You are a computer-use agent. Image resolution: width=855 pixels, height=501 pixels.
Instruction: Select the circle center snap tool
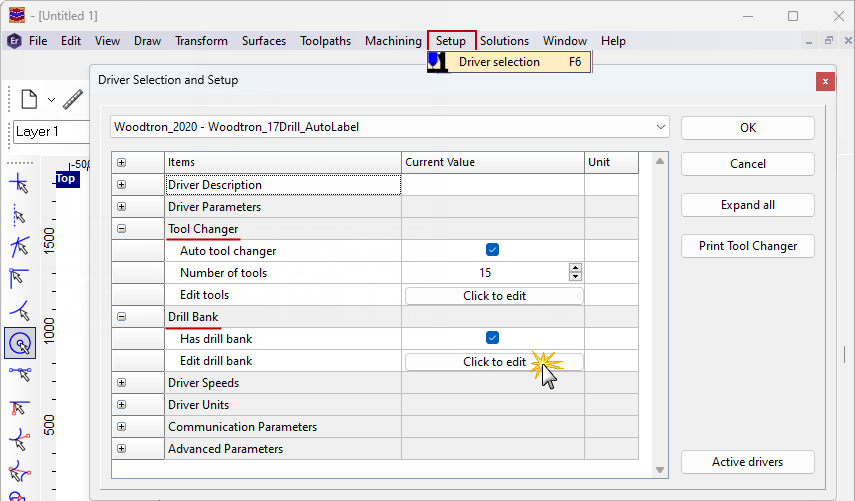pos(19,343)
